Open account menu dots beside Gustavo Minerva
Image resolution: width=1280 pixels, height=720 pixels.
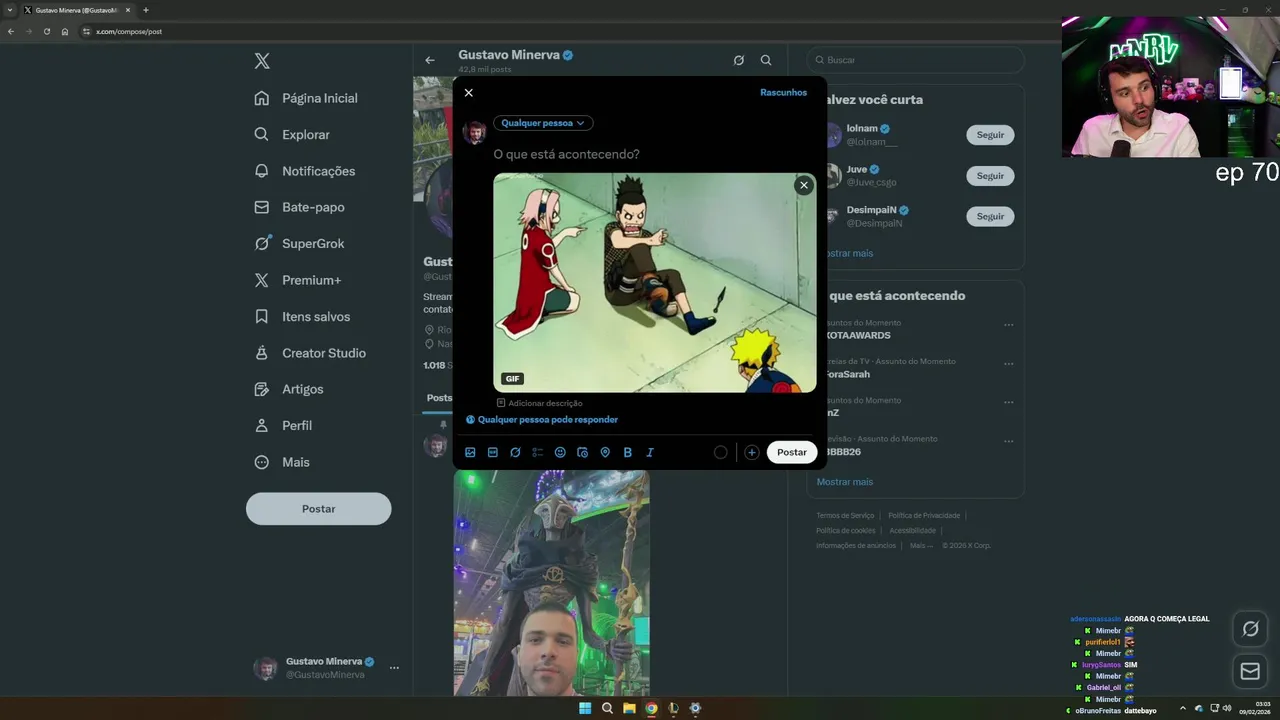[x=394, y=668]
